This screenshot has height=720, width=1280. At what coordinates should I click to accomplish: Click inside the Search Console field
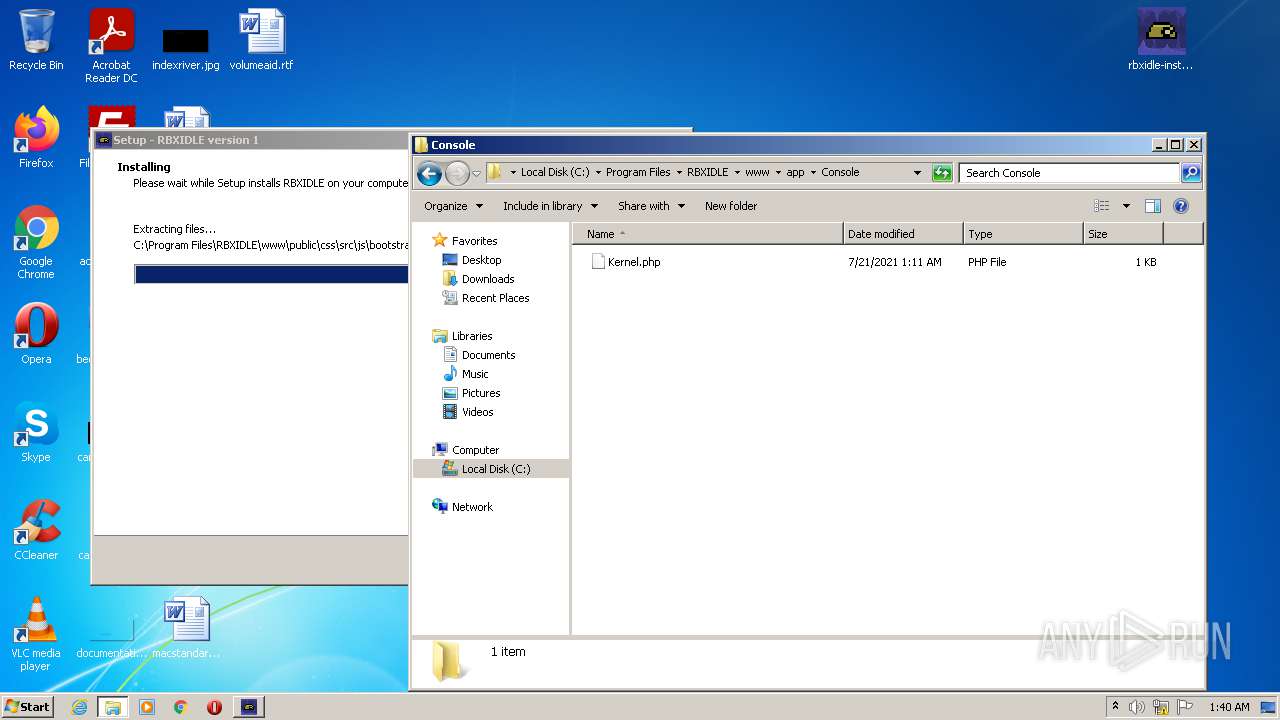coord(1069,173)
